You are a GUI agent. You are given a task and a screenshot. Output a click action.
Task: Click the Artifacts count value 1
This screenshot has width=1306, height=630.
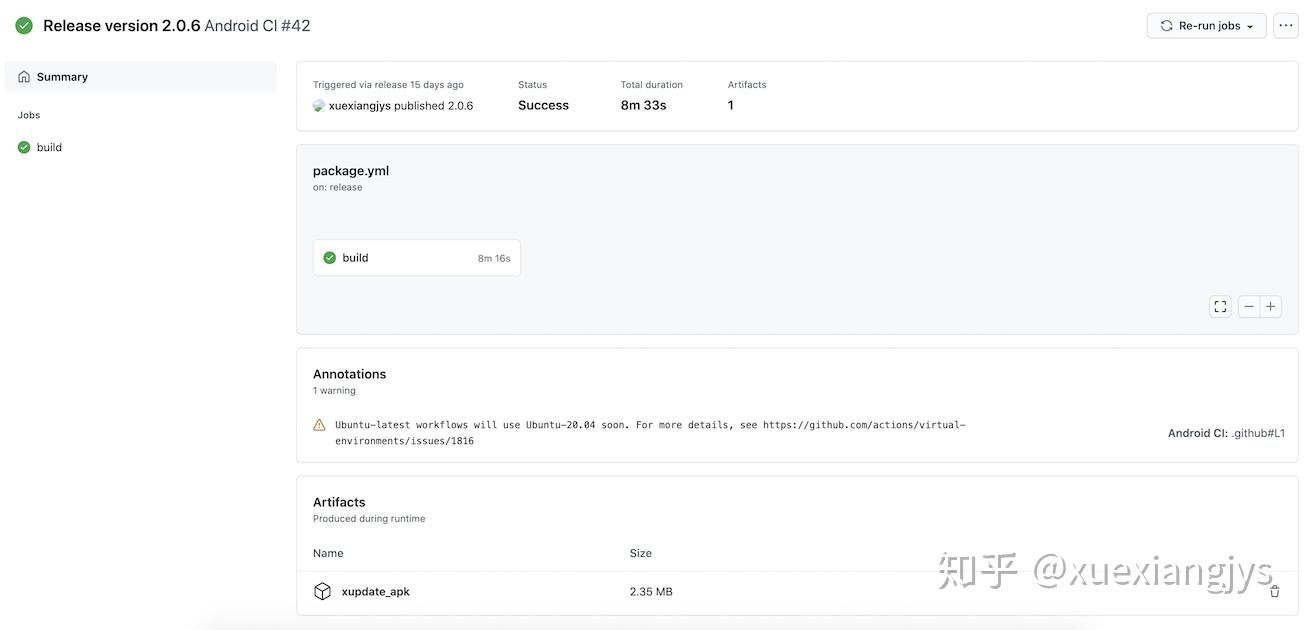(x=731, y=106)
